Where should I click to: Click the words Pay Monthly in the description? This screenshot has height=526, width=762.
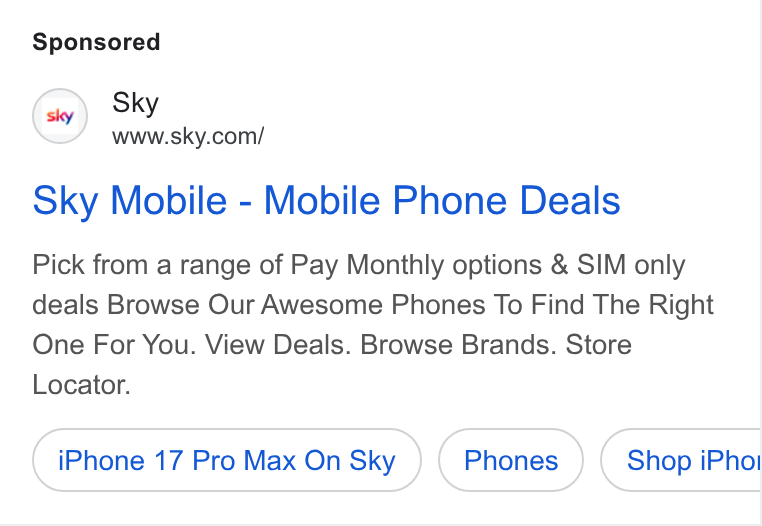368,265
